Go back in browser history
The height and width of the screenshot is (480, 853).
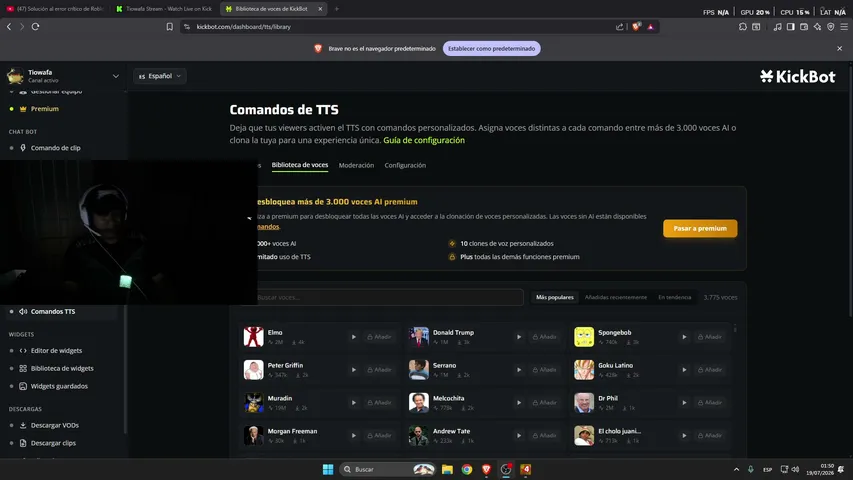pyautogui.click(x=9, y=27)
